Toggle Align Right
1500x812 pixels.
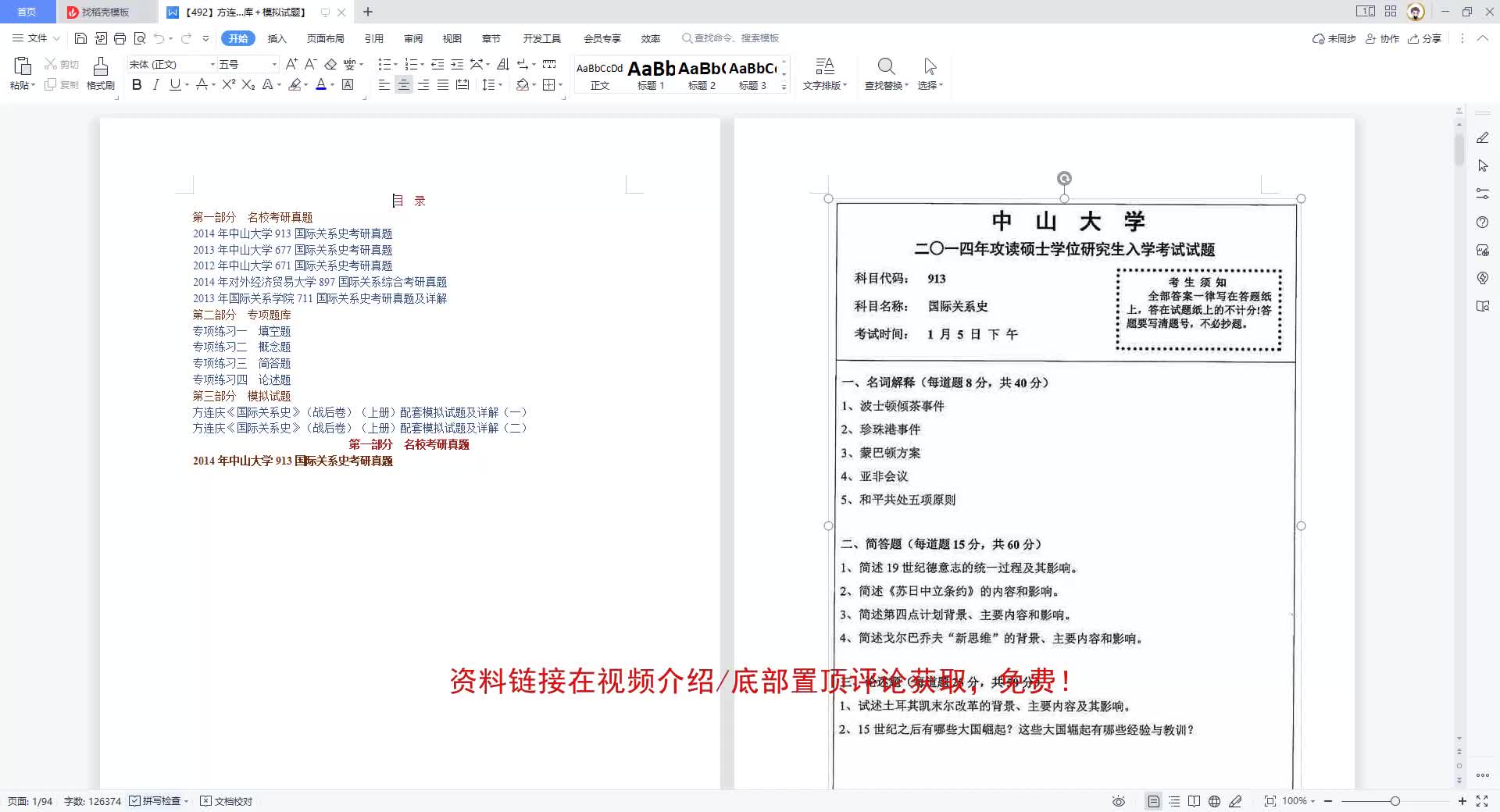pyautogui.click(x=423, y=84)
